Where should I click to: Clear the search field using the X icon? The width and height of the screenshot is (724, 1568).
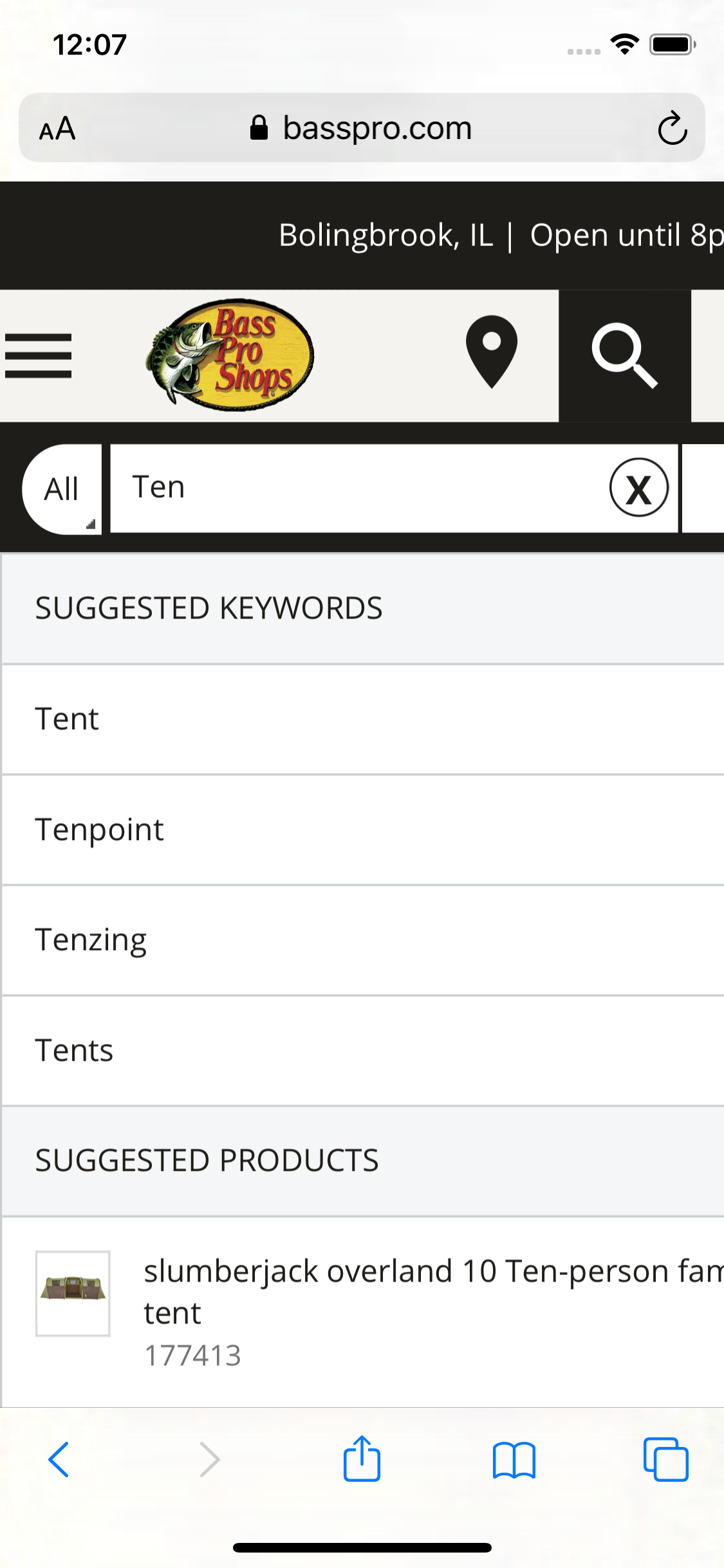(x=638, y=488)
